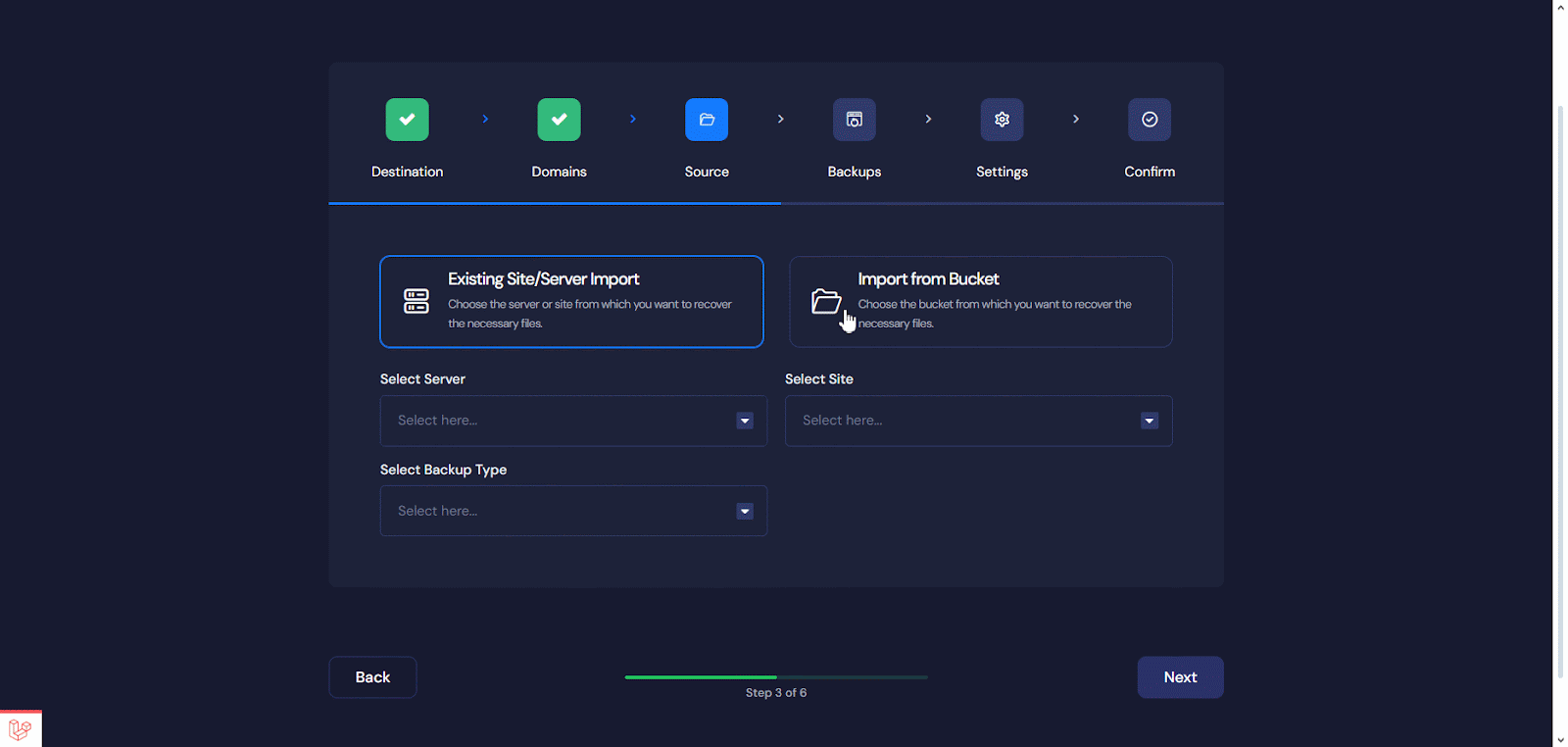Click the Laravel debug icon in bottom corner

click(x=20, y=729)
